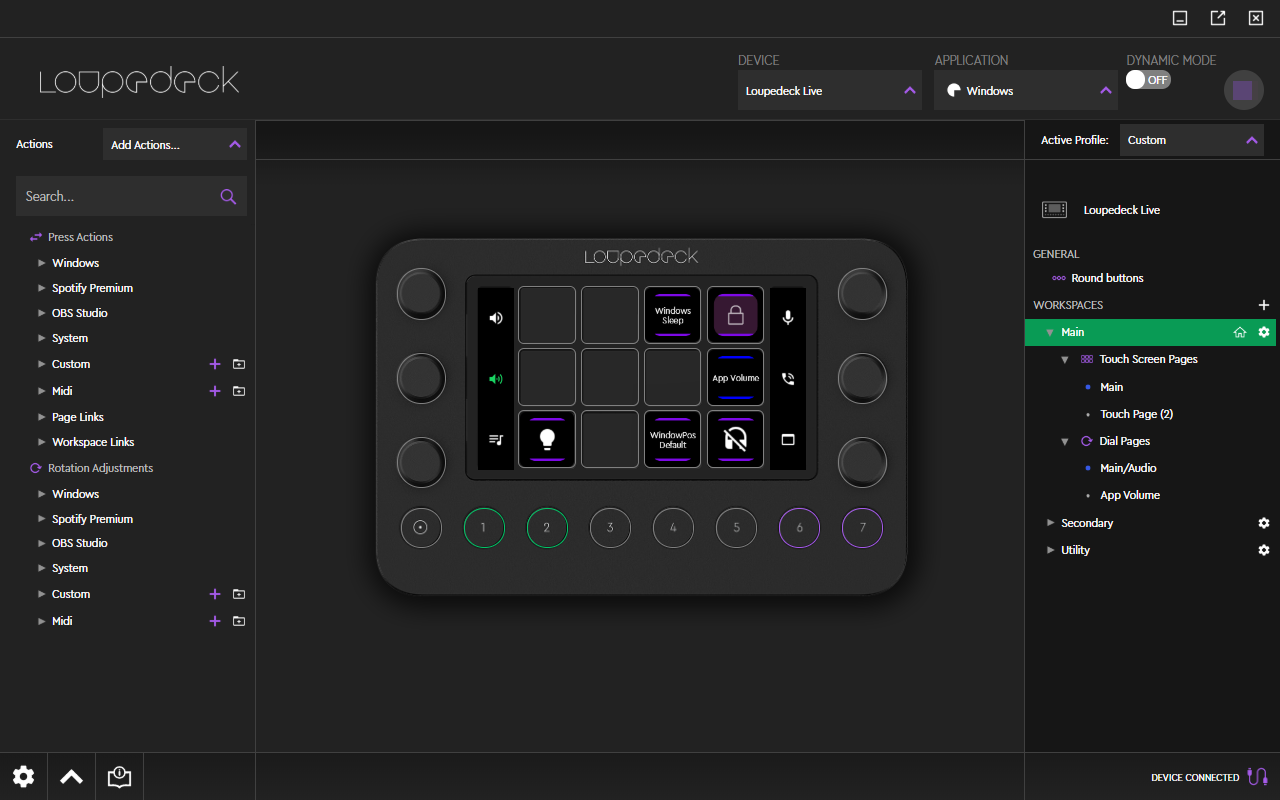The height and width of the screenshot is (800, 1280).
Task: Click the lock icon touch button
Action: click(735, 315)
